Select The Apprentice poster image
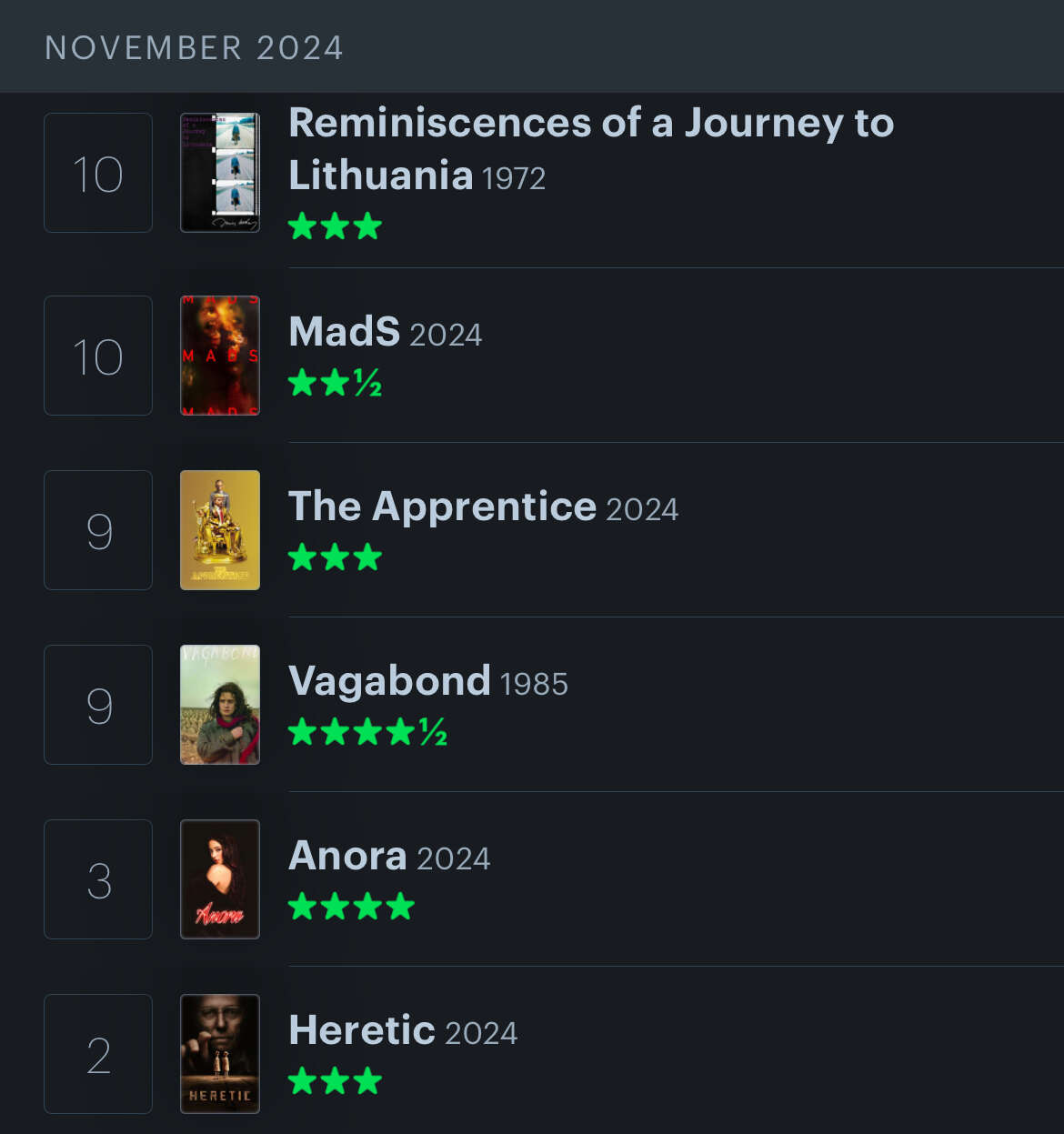Screen dimensions: 1064x1134 point(220,530)
